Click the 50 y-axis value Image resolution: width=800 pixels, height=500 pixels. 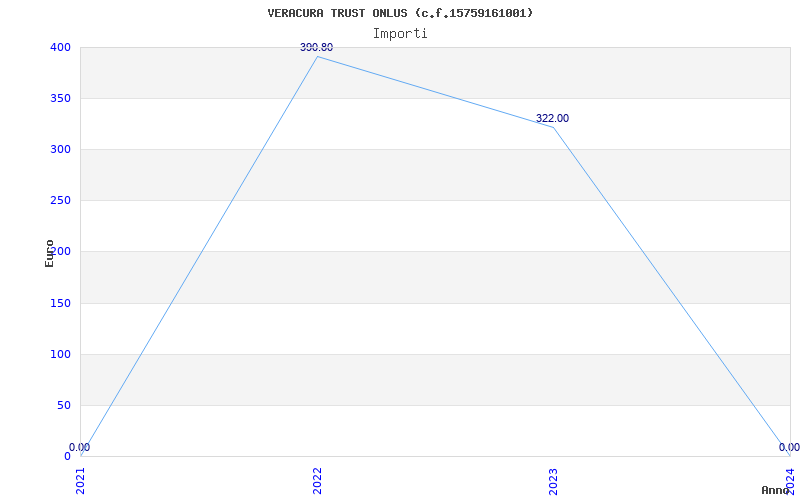tap(64, 406)
